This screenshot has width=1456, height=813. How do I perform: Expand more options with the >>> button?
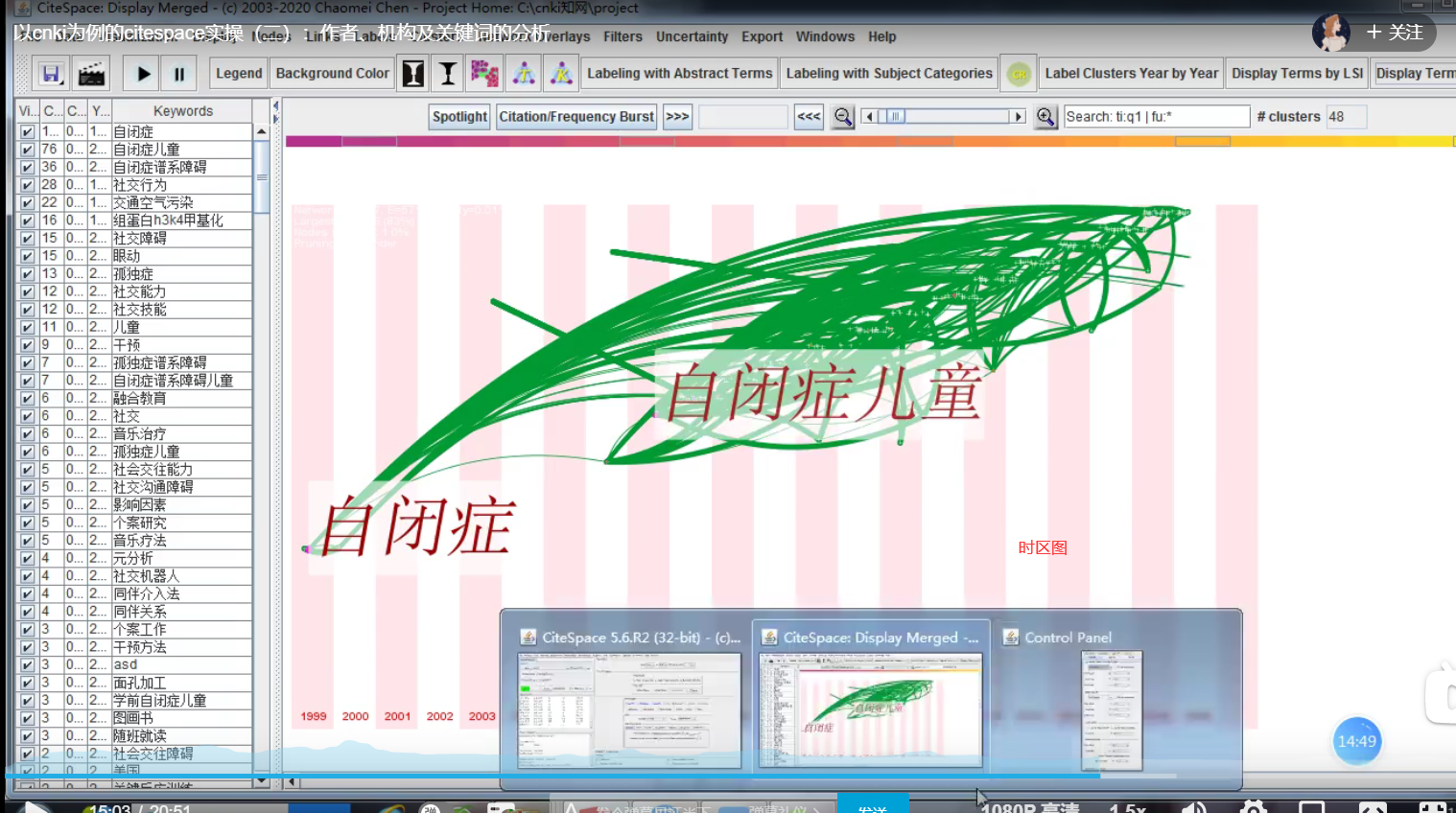click(x=679, y=116)
